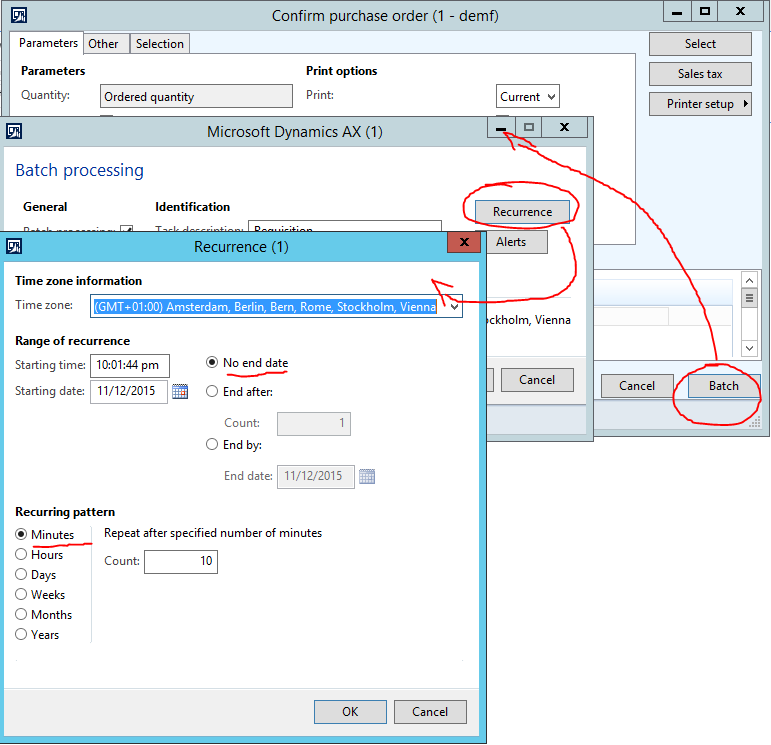The image size is (771, 745).
Task: Maximize the Confirm purchase order window
Action: pyautogui.click(x=705, y=11)
